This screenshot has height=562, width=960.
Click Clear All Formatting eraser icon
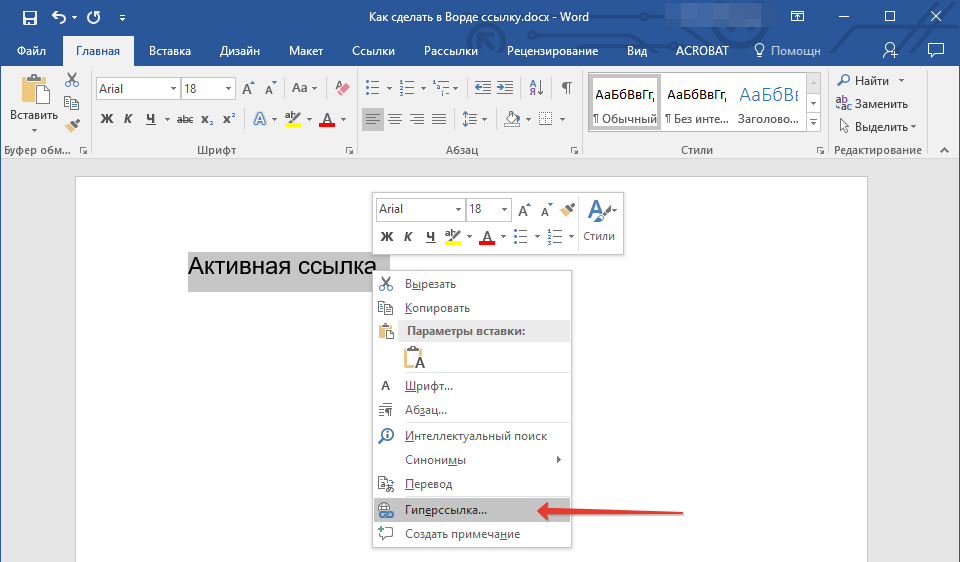(343, 88)
